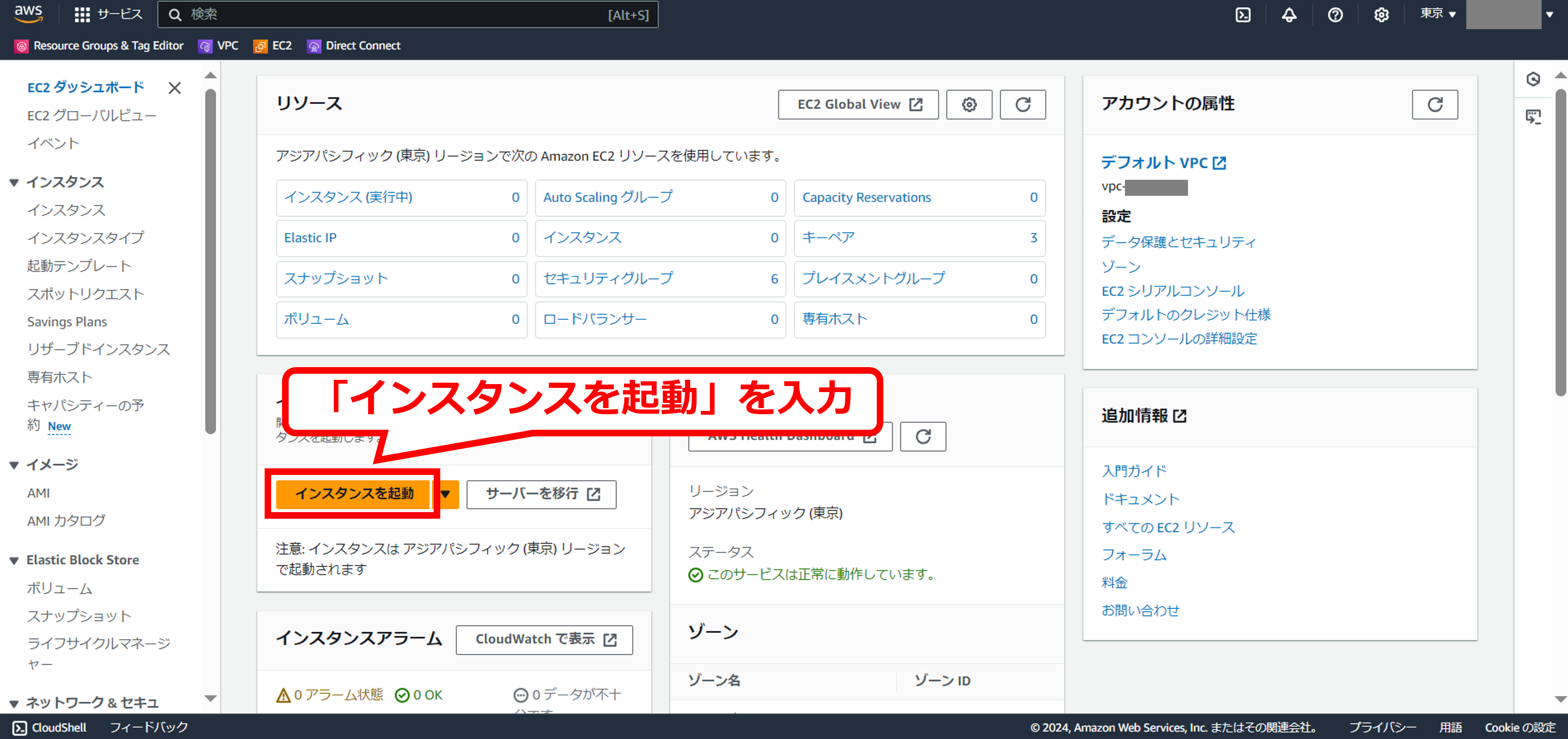Viewport: 1568px width, 739px height.
Task: Open データ保護とセキュリティ link
Action: (1179, 242)
